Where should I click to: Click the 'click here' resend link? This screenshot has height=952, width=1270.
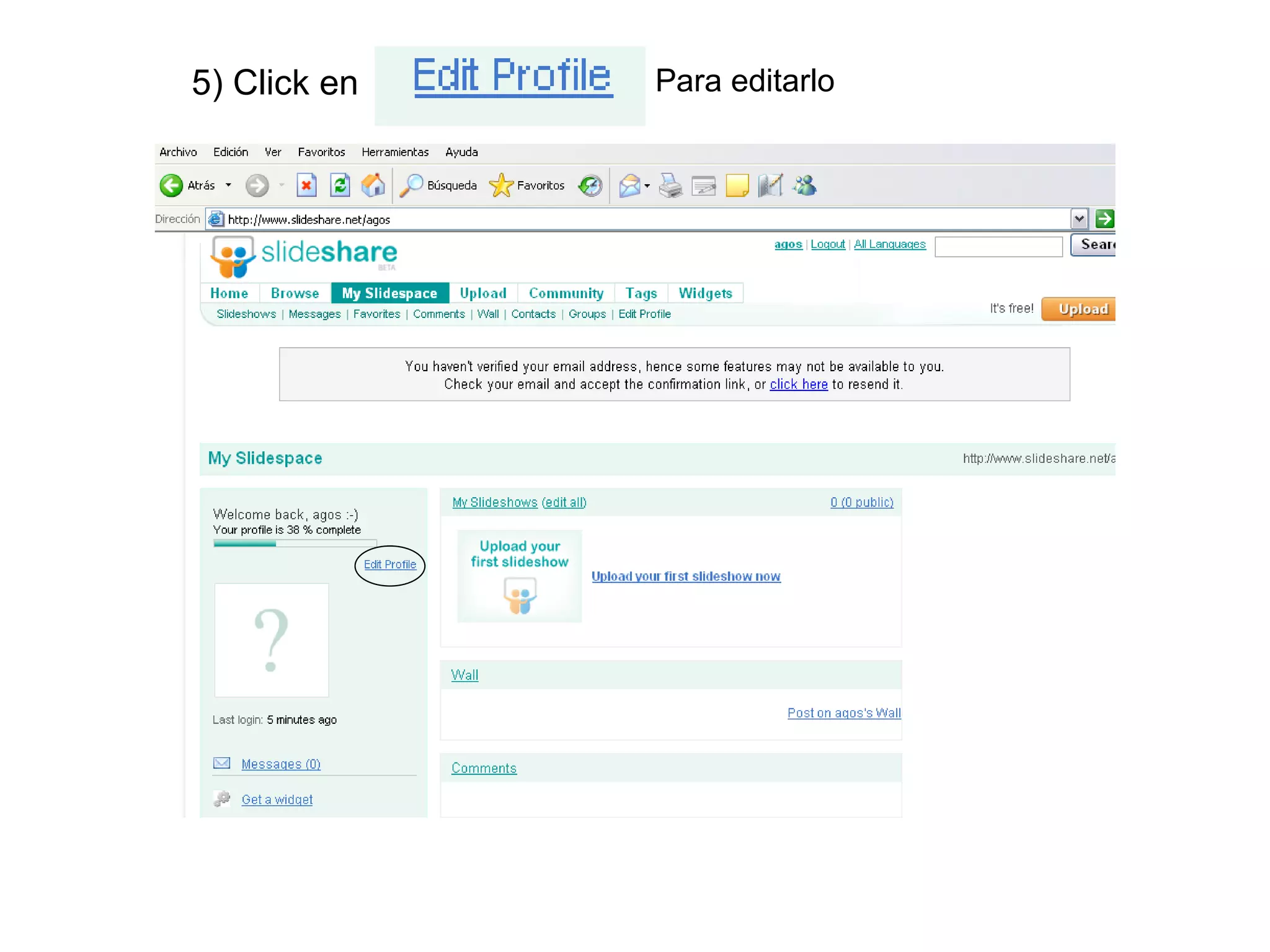tap(799, 384)
